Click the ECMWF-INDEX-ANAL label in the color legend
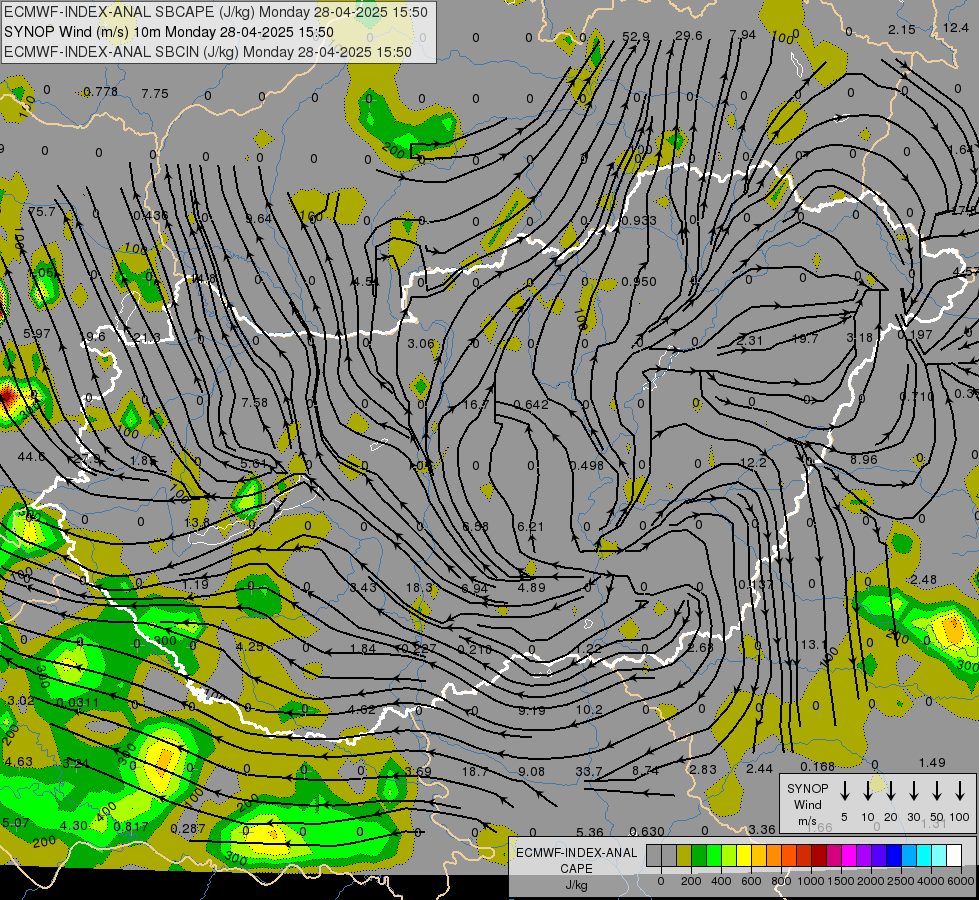This screenshot has height=900, width=979. 576,853
